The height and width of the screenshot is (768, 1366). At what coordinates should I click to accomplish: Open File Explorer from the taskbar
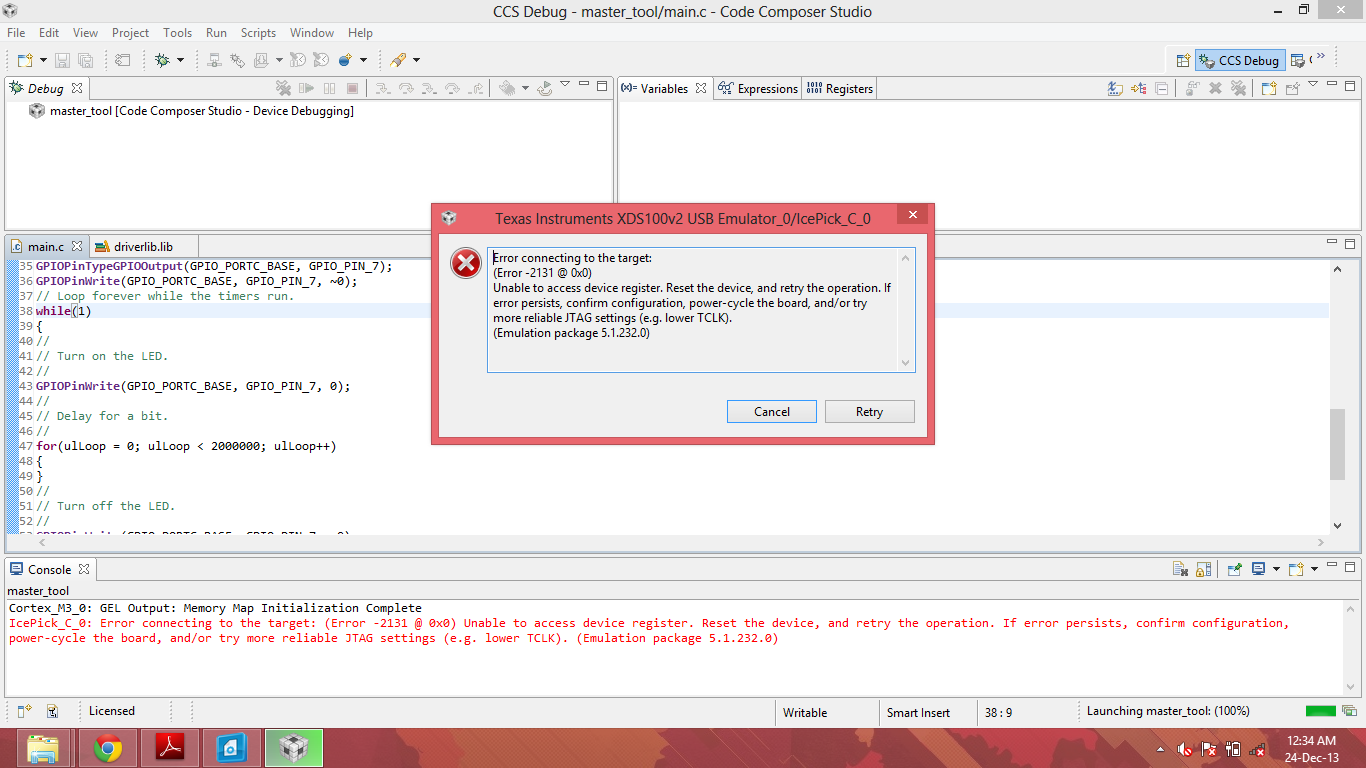coord(43,748)
